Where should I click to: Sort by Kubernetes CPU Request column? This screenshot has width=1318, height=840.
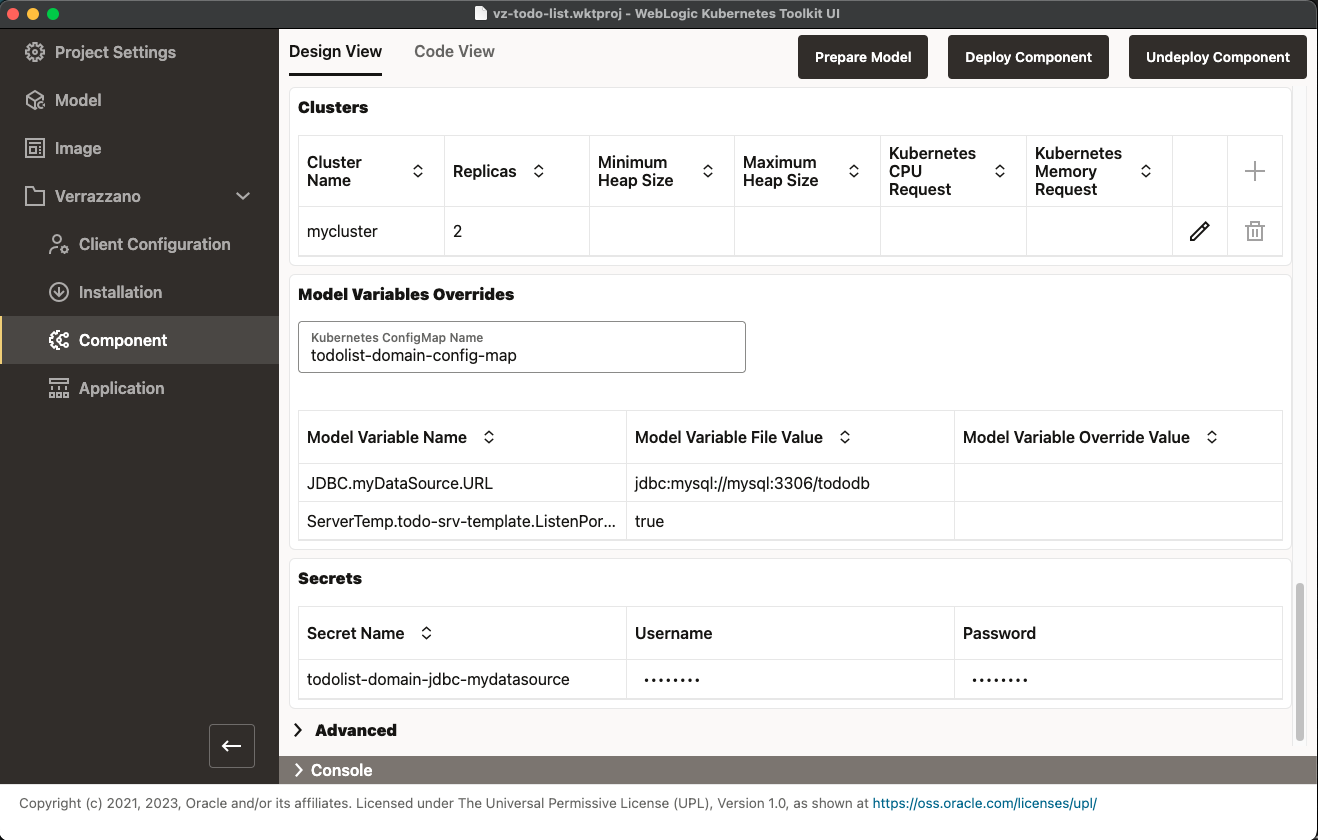pyautogui.click(x=1000, y=171)
